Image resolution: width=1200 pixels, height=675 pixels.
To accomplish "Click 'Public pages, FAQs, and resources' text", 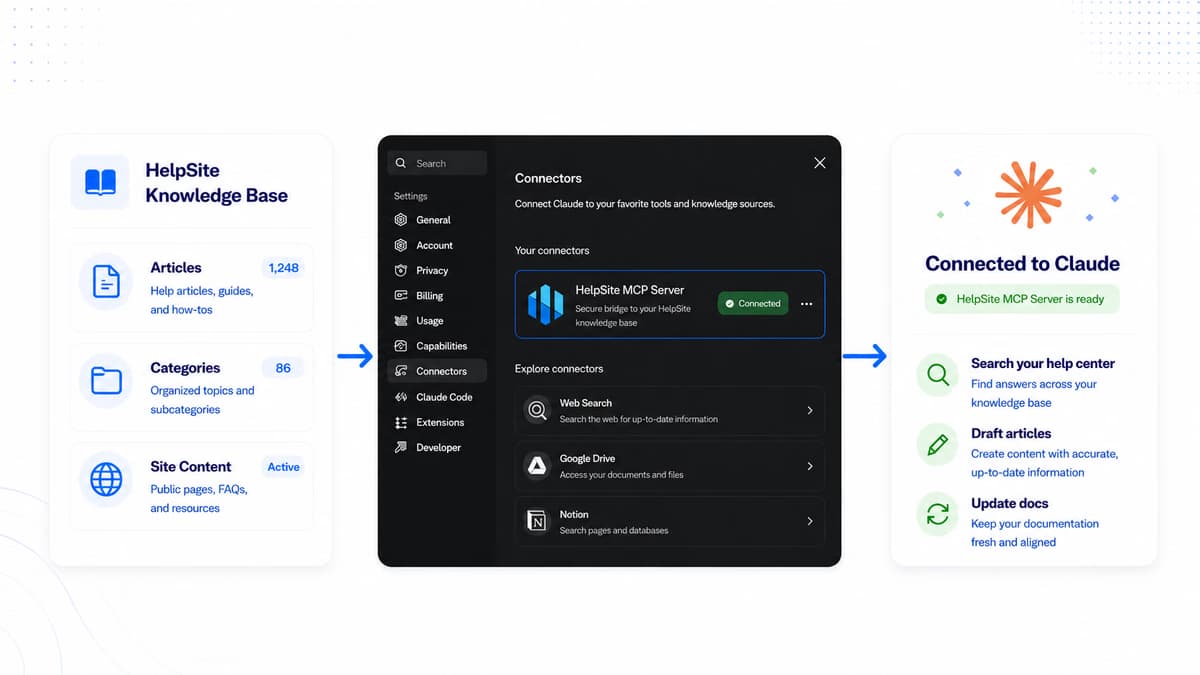I will (x=199, y=499).
